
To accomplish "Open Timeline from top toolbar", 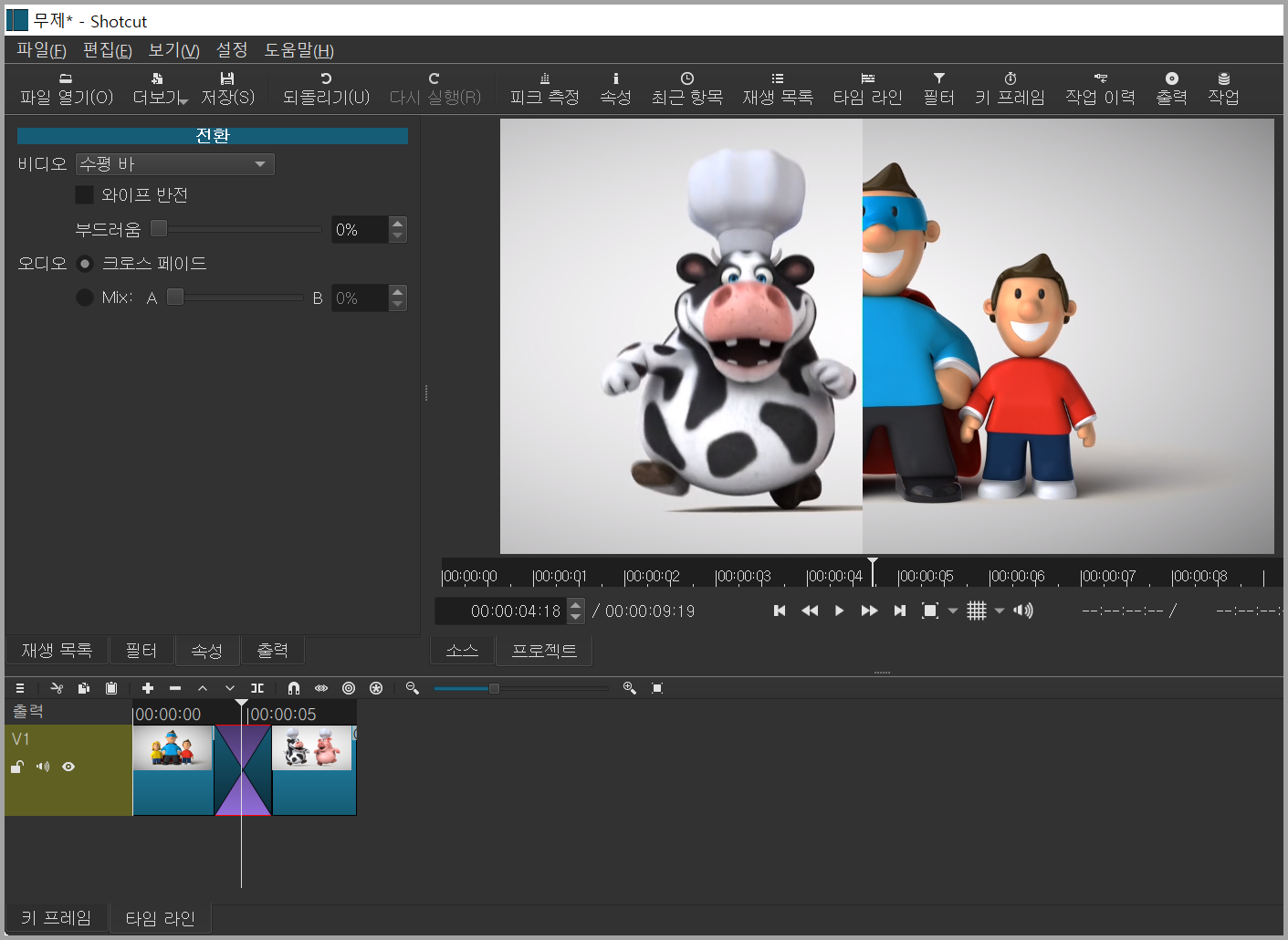I will (867, 89).
